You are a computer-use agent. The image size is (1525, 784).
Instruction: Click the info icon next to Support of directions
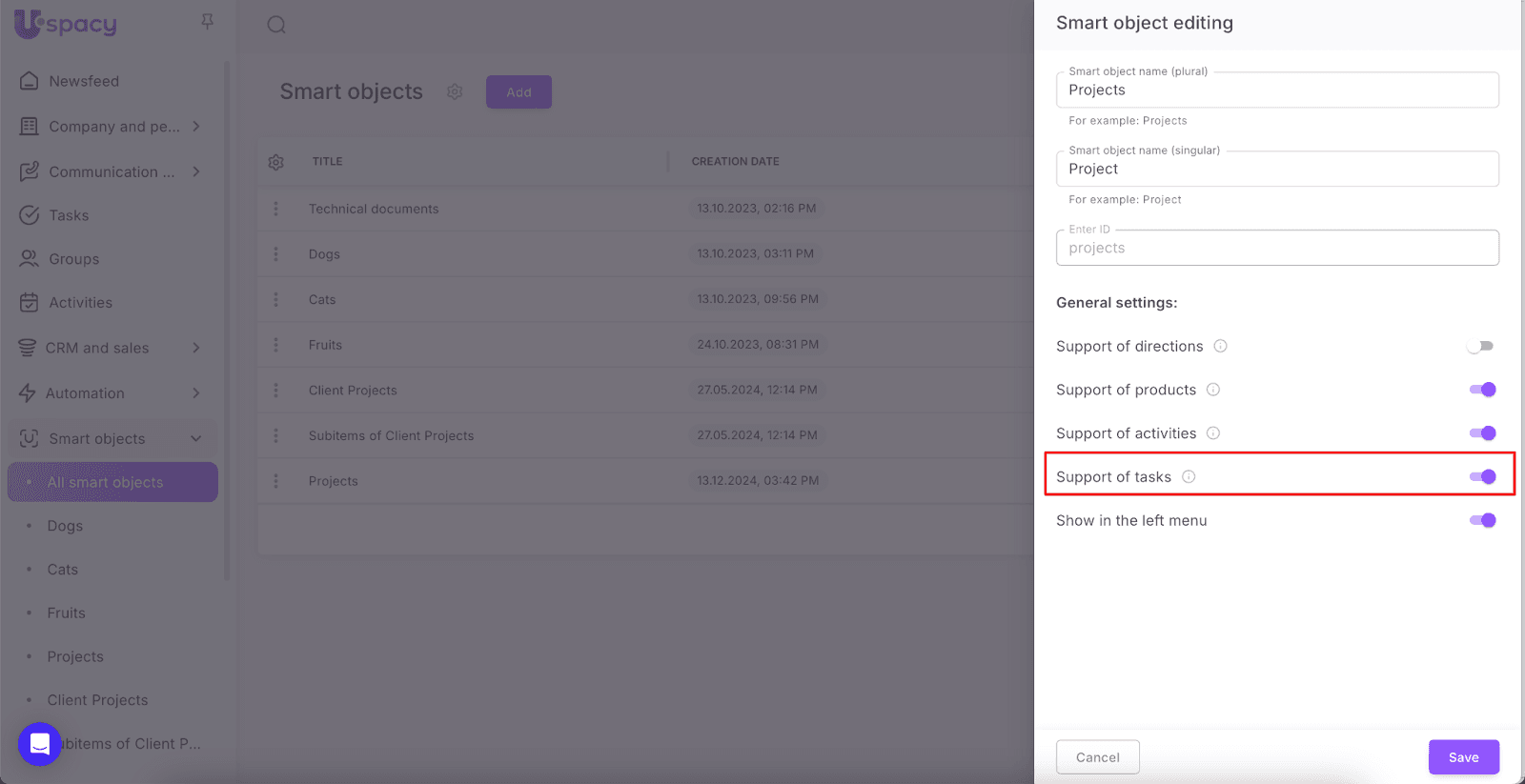(1220, 346)
